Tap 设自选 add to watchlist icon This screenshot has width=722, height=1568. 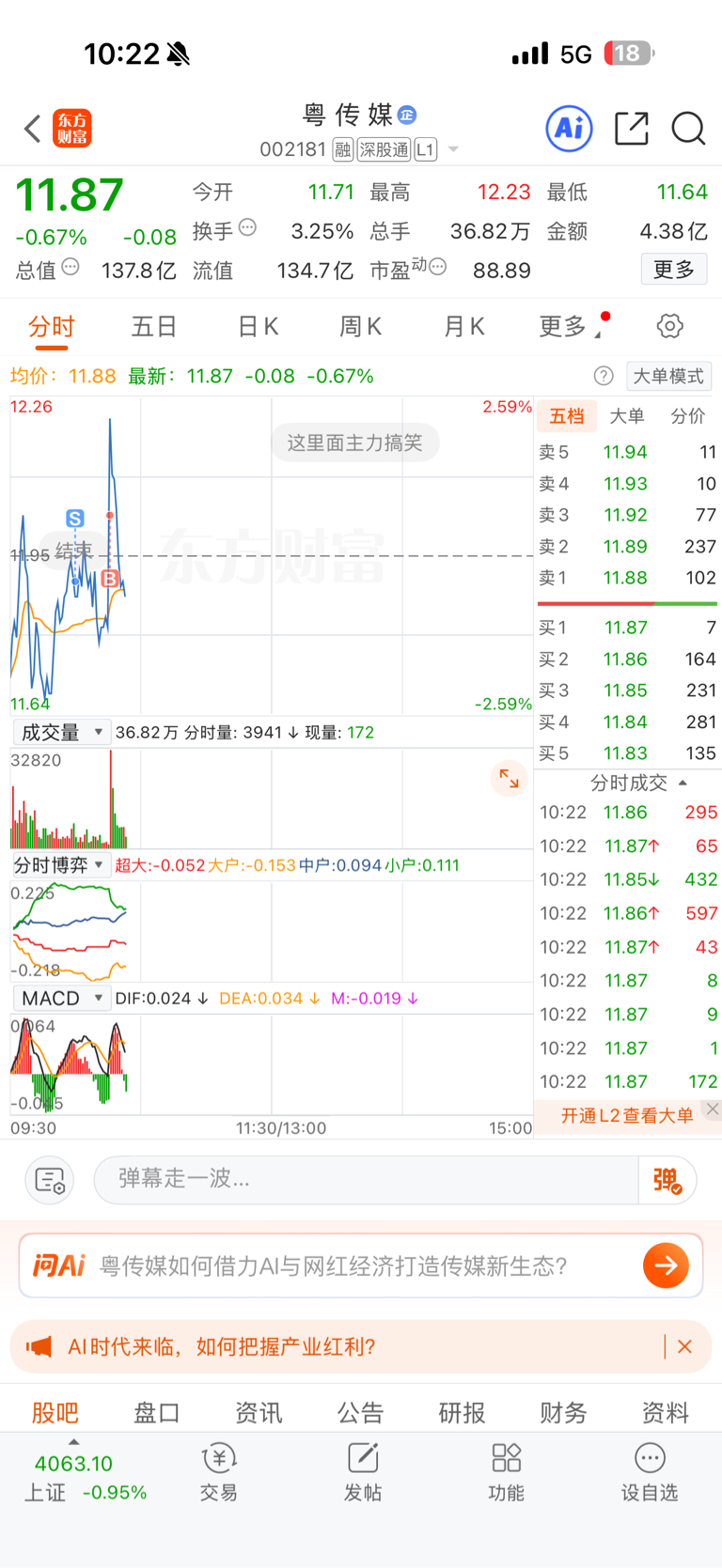pyautogui.click(x=650, y=1473)
